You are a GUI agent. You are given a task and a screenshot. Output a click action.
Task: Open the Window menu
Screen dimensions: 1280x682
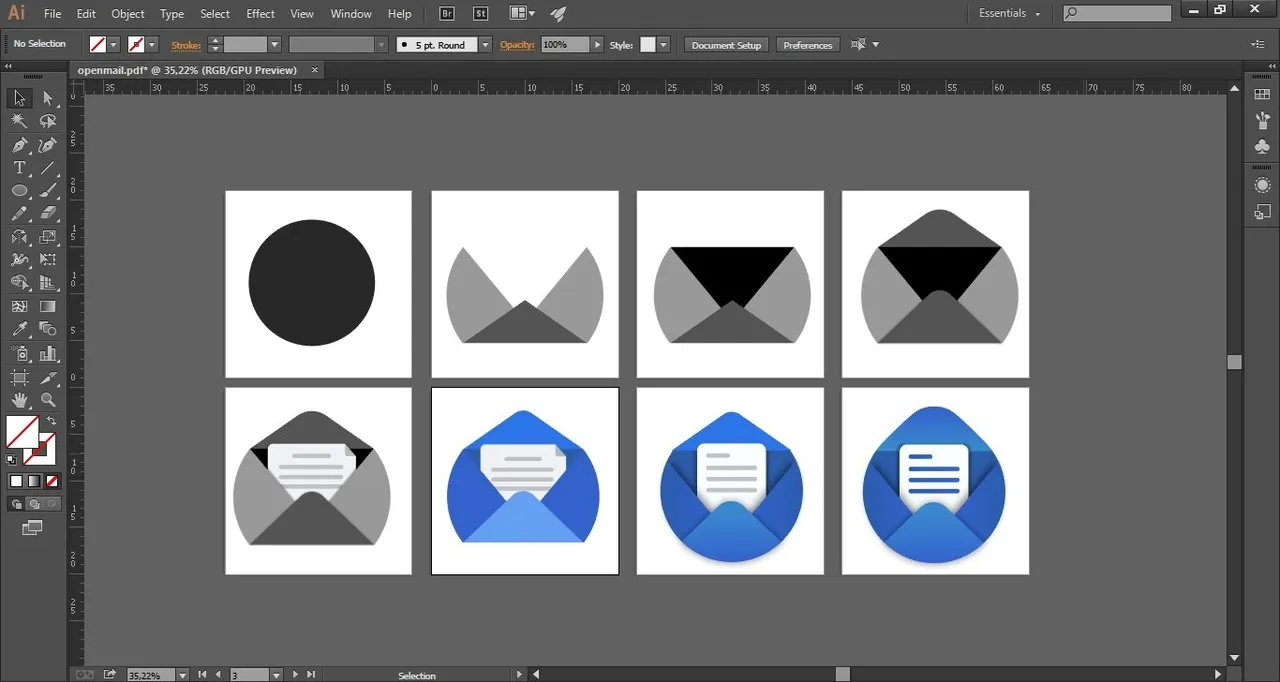pos(351,14)
